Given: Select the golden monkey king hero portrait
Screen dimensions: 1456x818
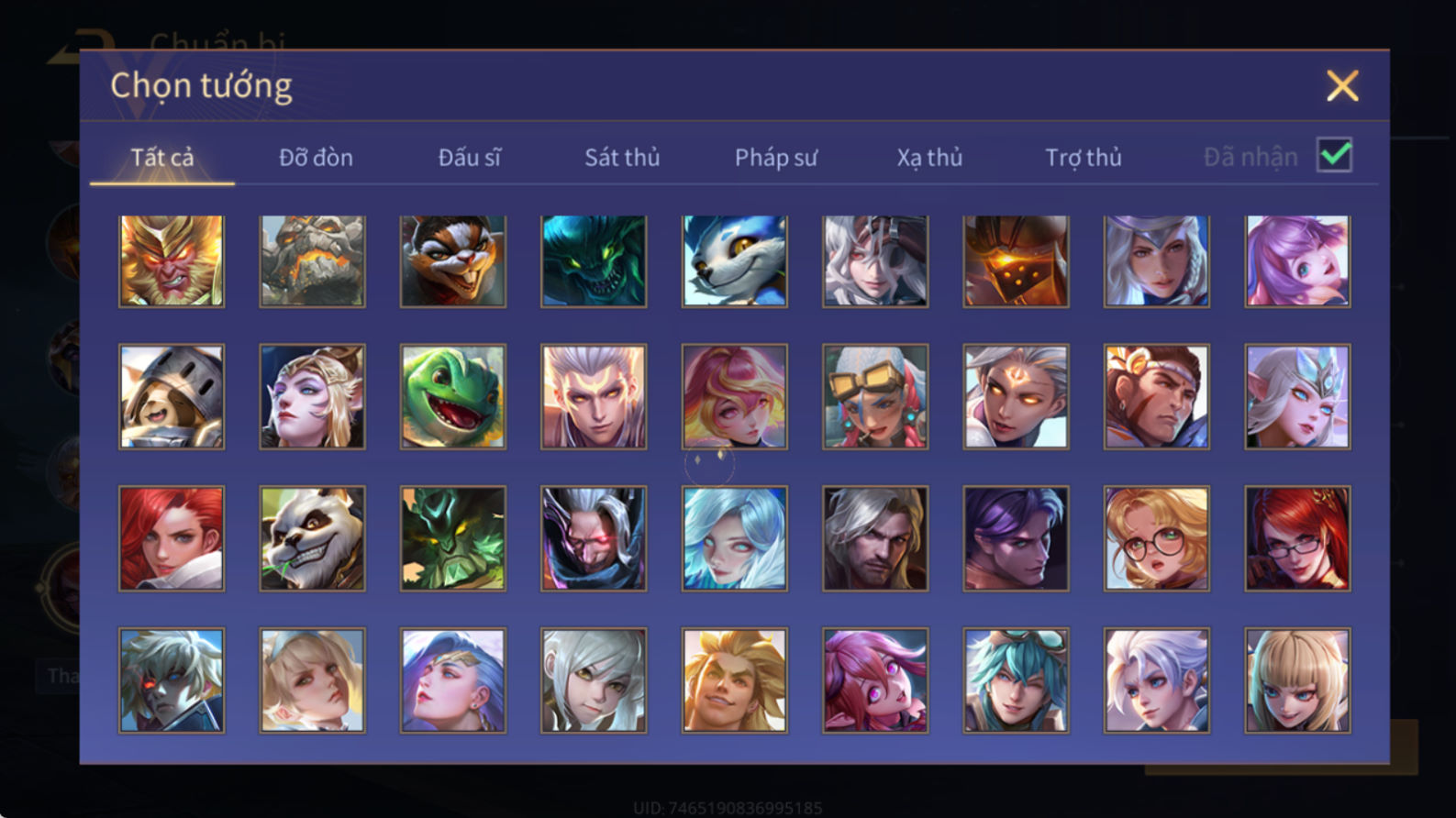Looking at the screenshot, I should tap(172, 261).
